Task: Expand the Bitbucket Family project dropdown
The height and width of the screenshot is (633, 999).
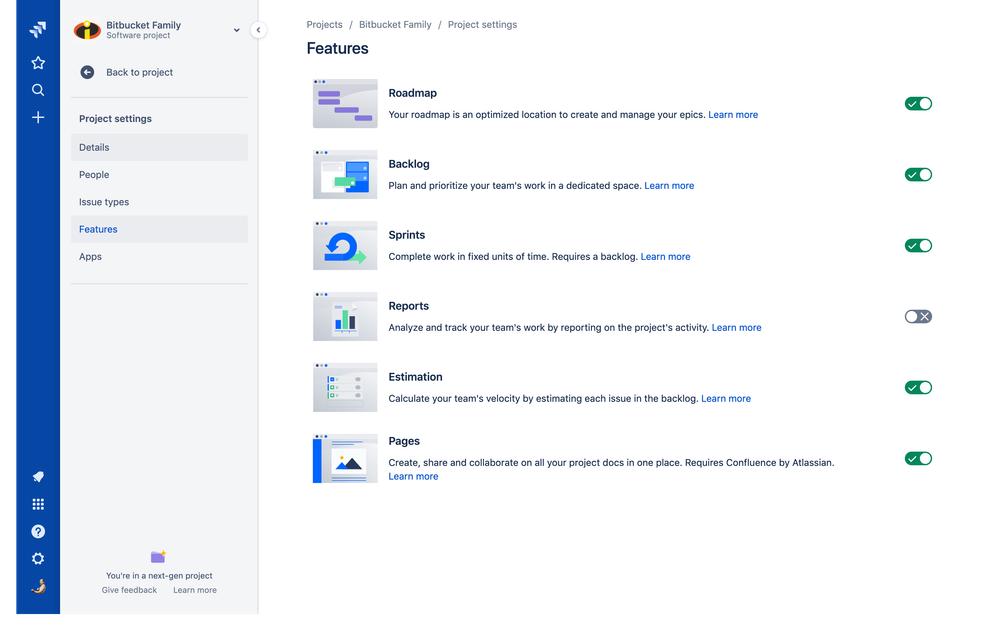Action: 236,29
